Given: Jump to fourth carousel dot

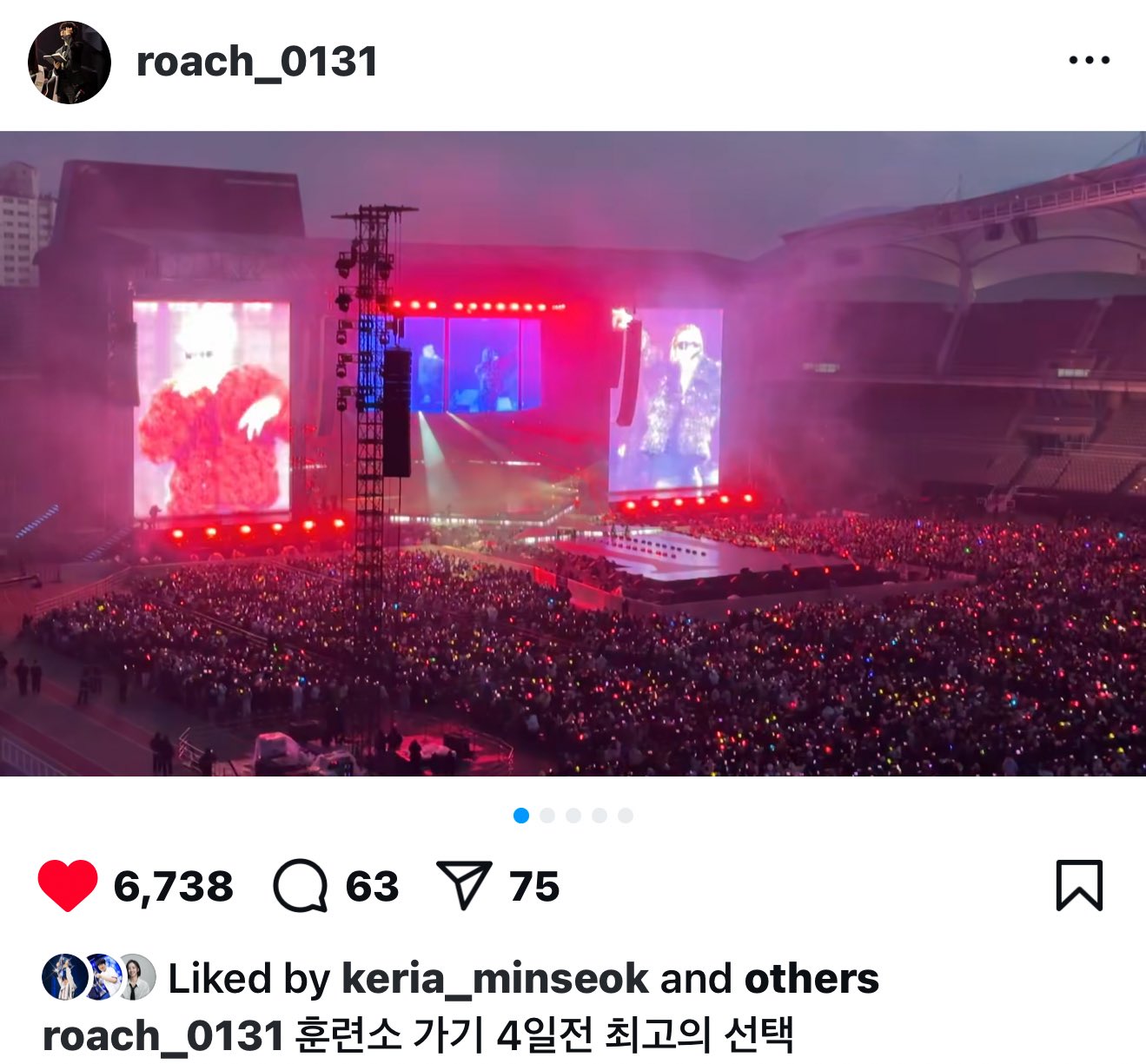Looking at the screenshot, I should click(599, 816).
